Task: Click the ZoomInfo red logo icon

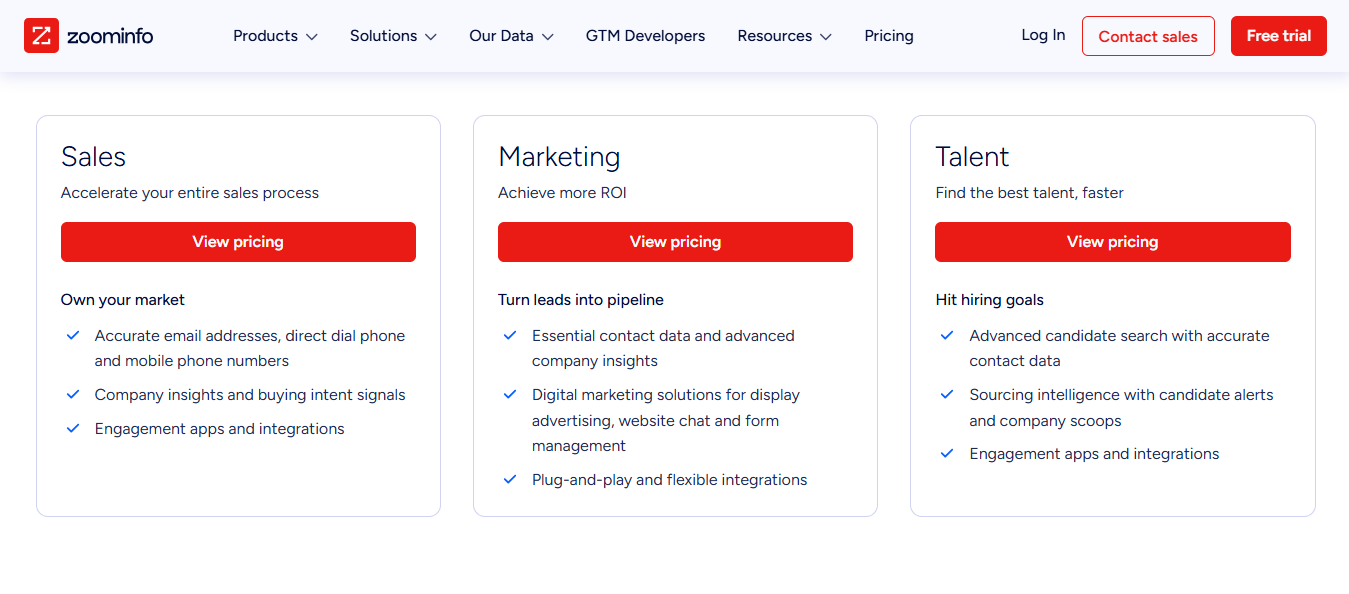Action: coord(41,36)
